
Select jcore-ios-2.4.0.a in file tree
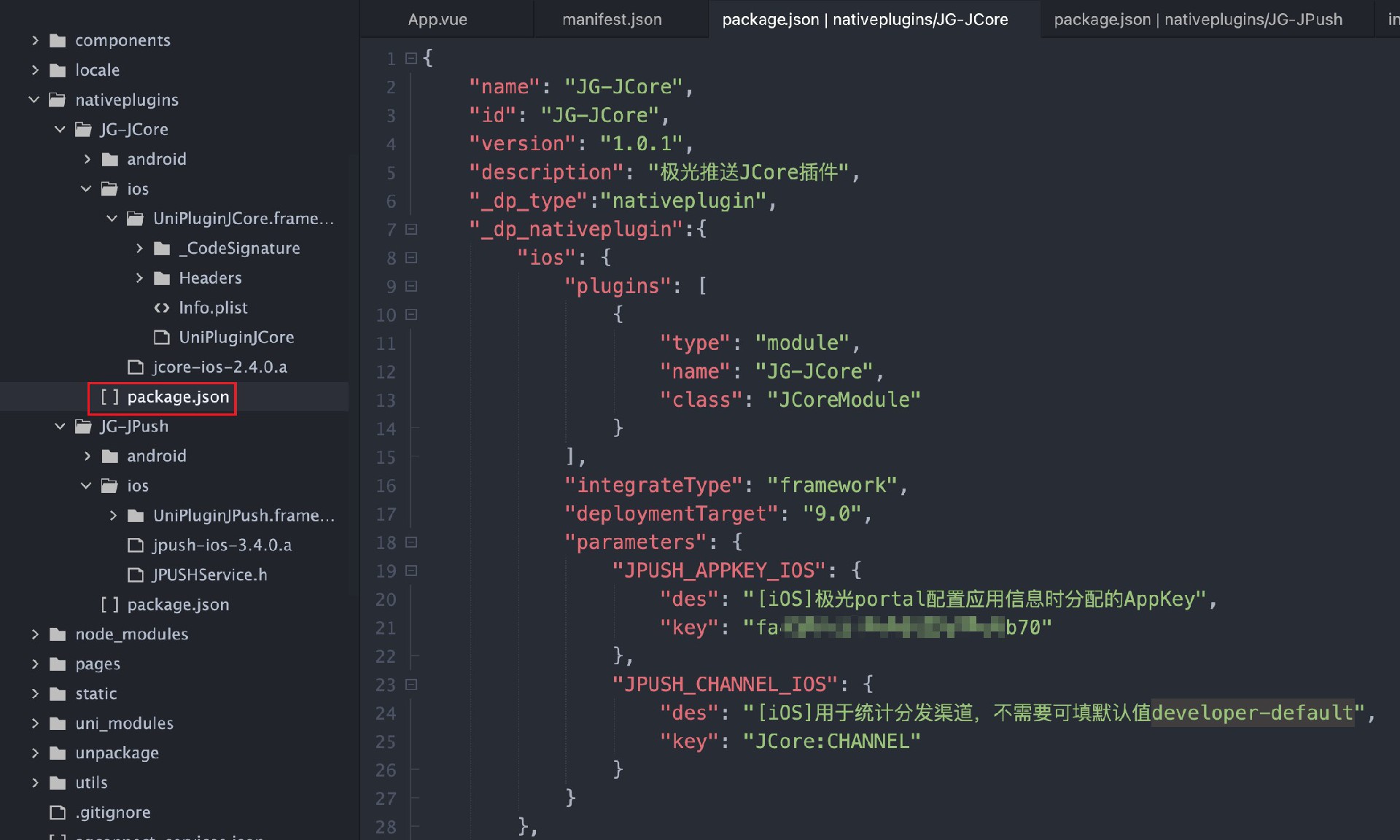[219, 367]
